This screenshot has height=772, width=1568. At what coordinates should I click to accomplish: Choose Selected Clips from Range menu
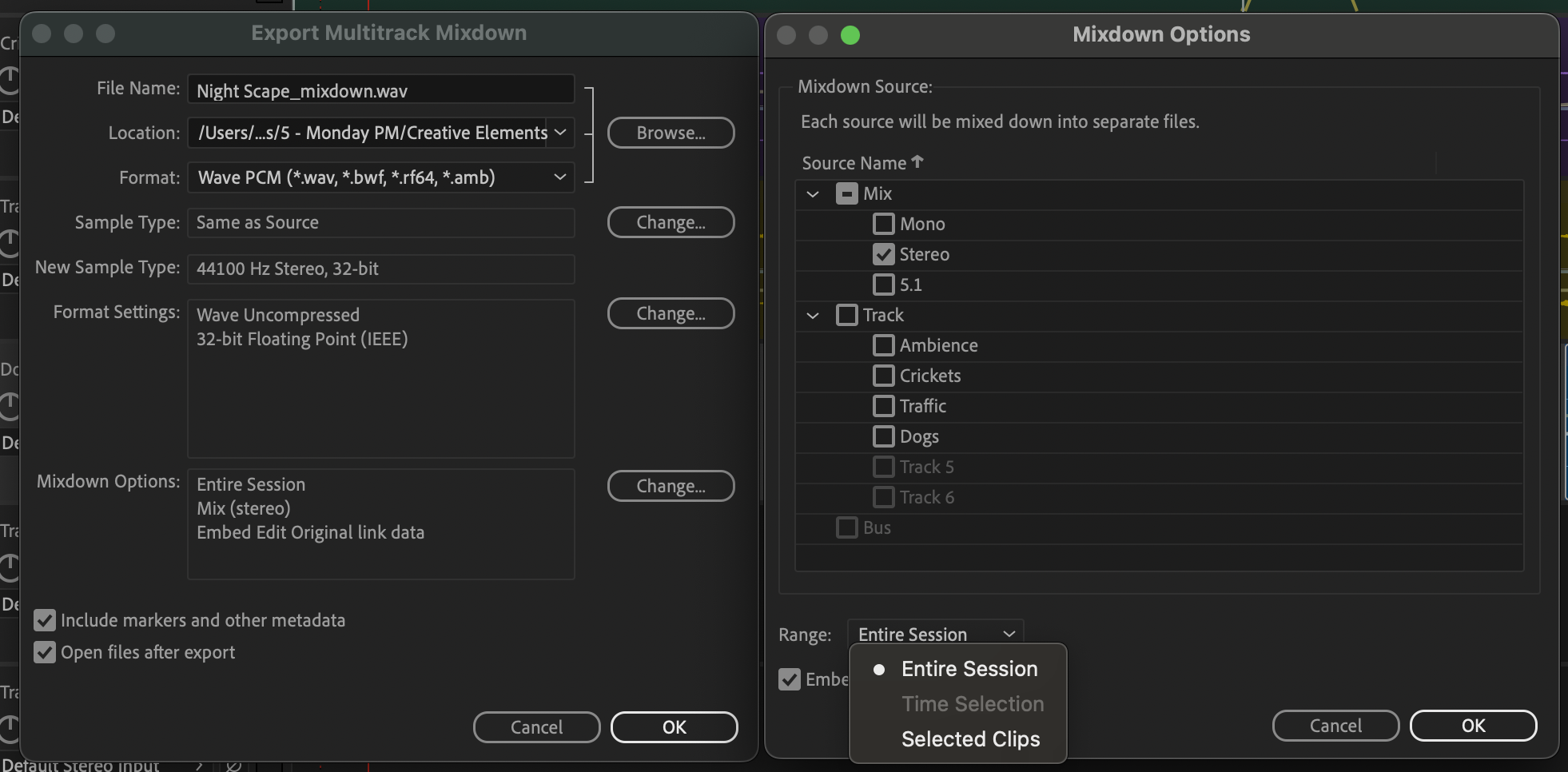[970, 739]
